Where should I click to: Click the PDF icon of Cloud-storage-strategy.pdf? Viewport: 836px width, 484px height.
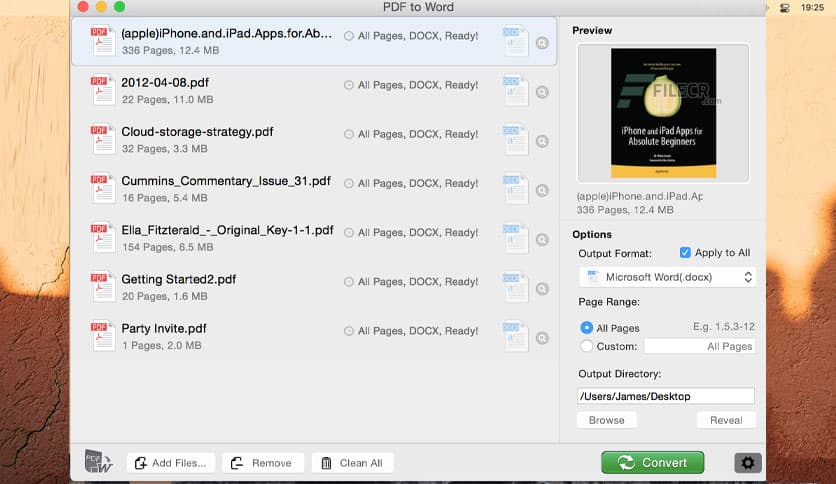(x=103, y=139)
